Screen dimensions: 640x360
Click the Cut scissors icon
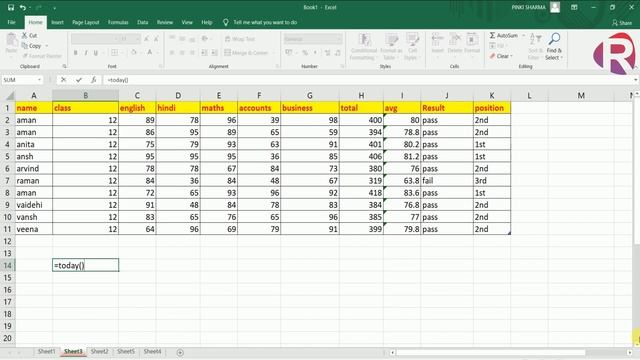tap(24, 36)
